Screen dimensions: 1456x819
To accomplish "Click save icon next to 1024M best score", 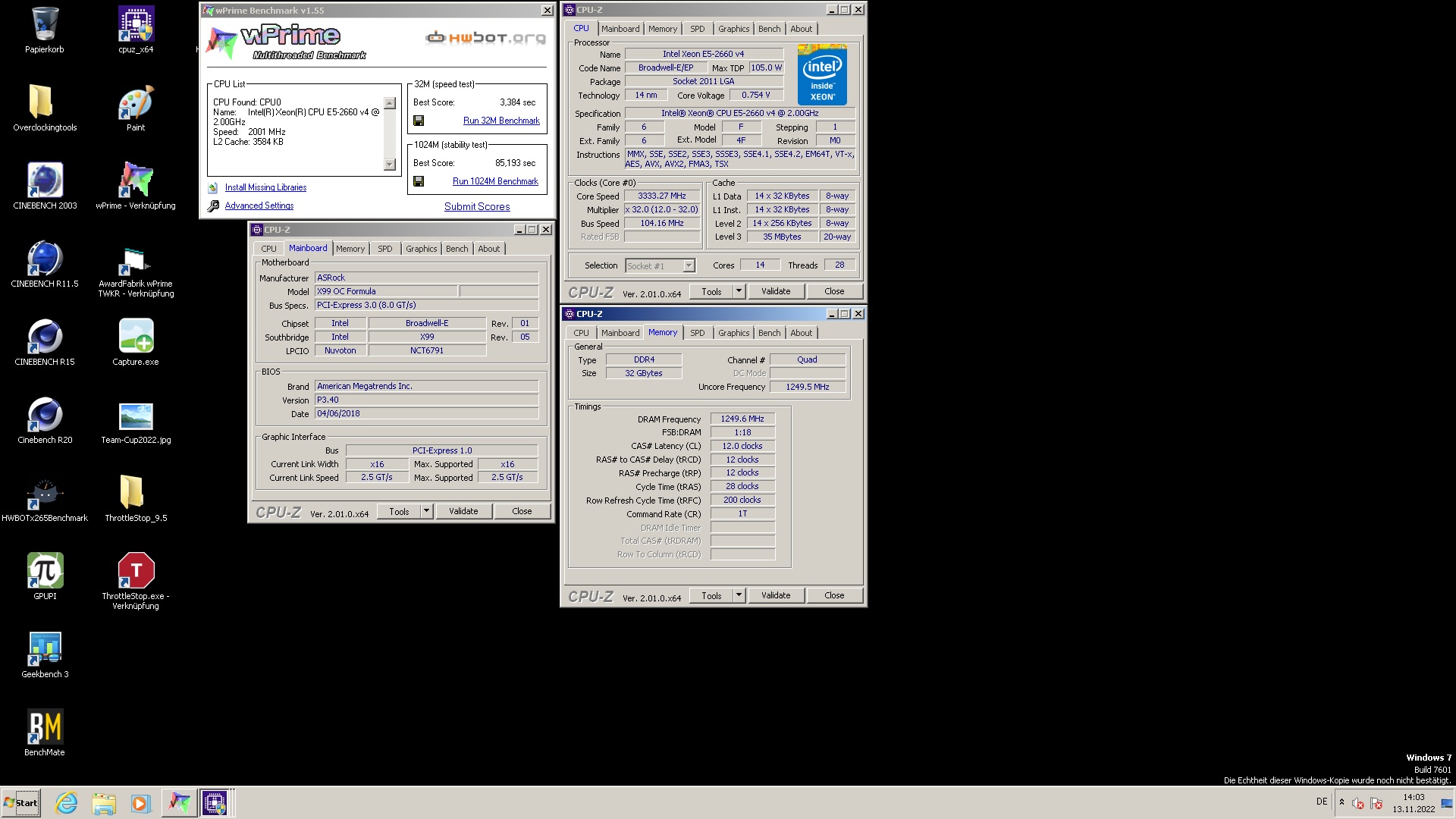I will 419,181.
